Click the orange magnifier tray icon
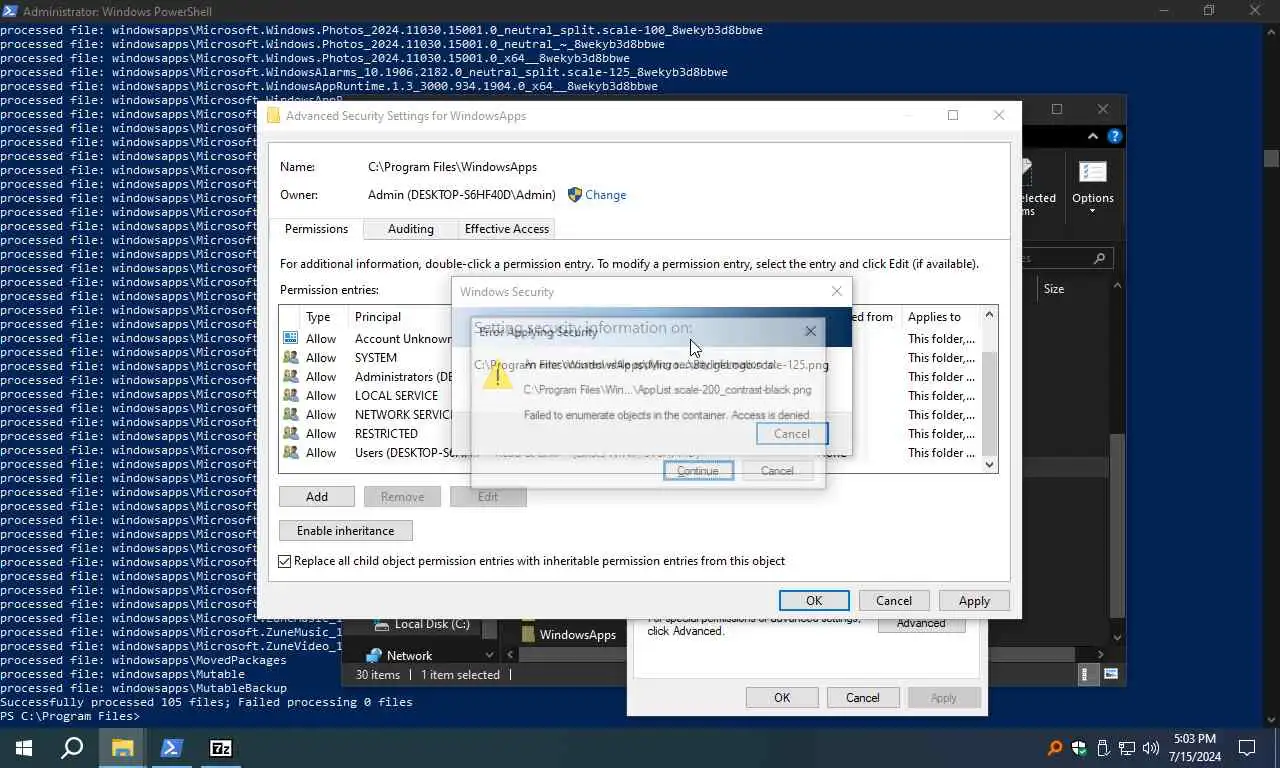This screenshot has width=1280, height=768. click(1055, 748)
